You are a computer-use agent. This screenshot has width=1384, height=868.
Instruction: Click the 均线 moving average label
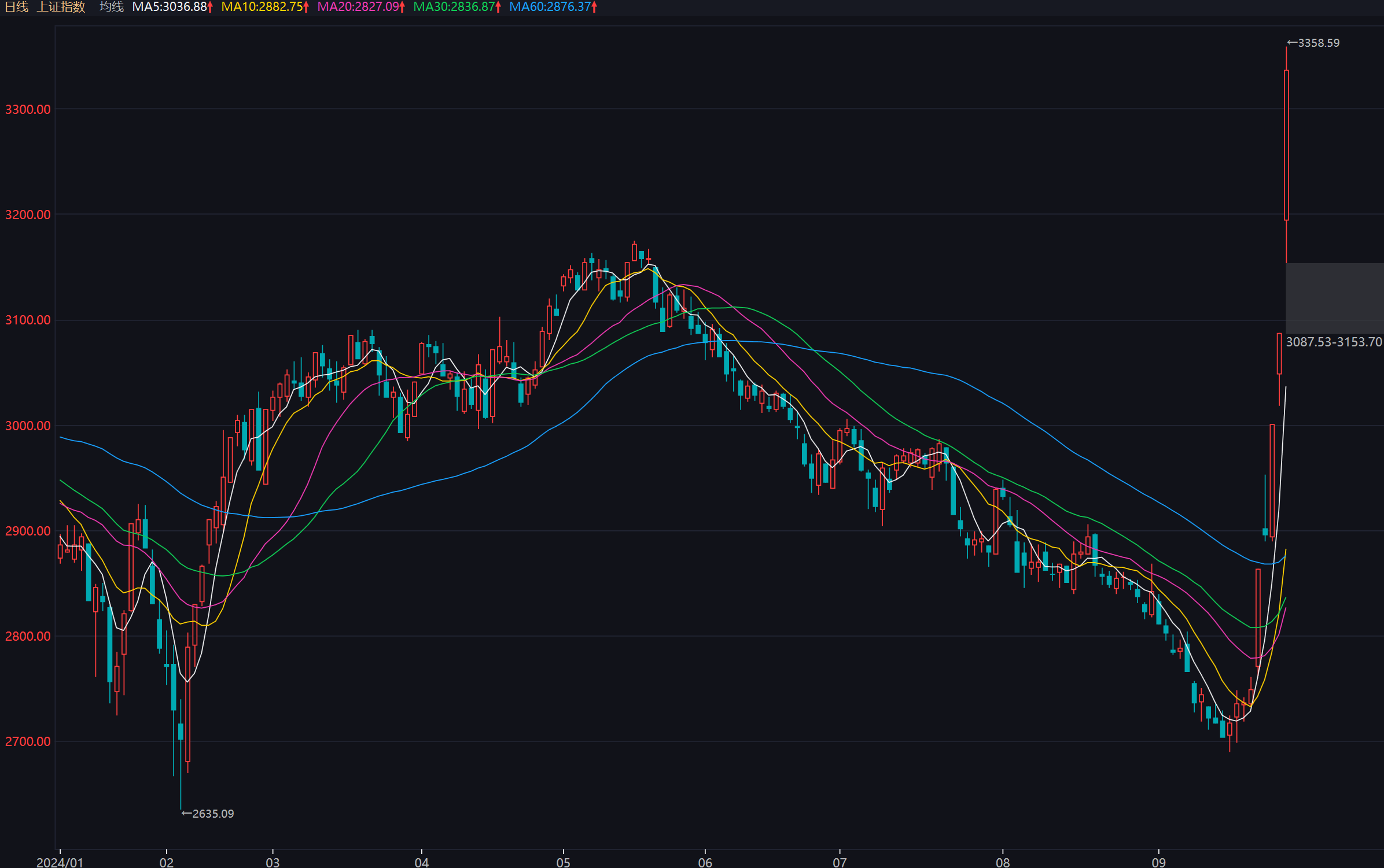point(112,7)
